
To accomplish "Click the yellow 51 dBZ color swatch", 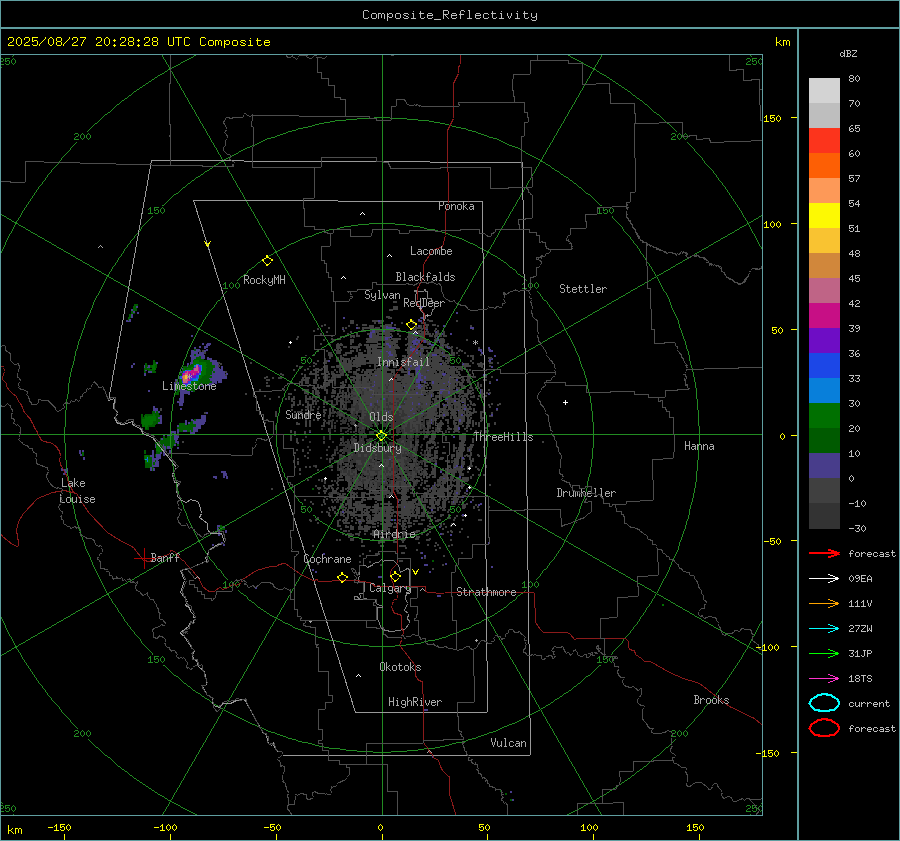I will pyautogui.click(x=824, y=215).
